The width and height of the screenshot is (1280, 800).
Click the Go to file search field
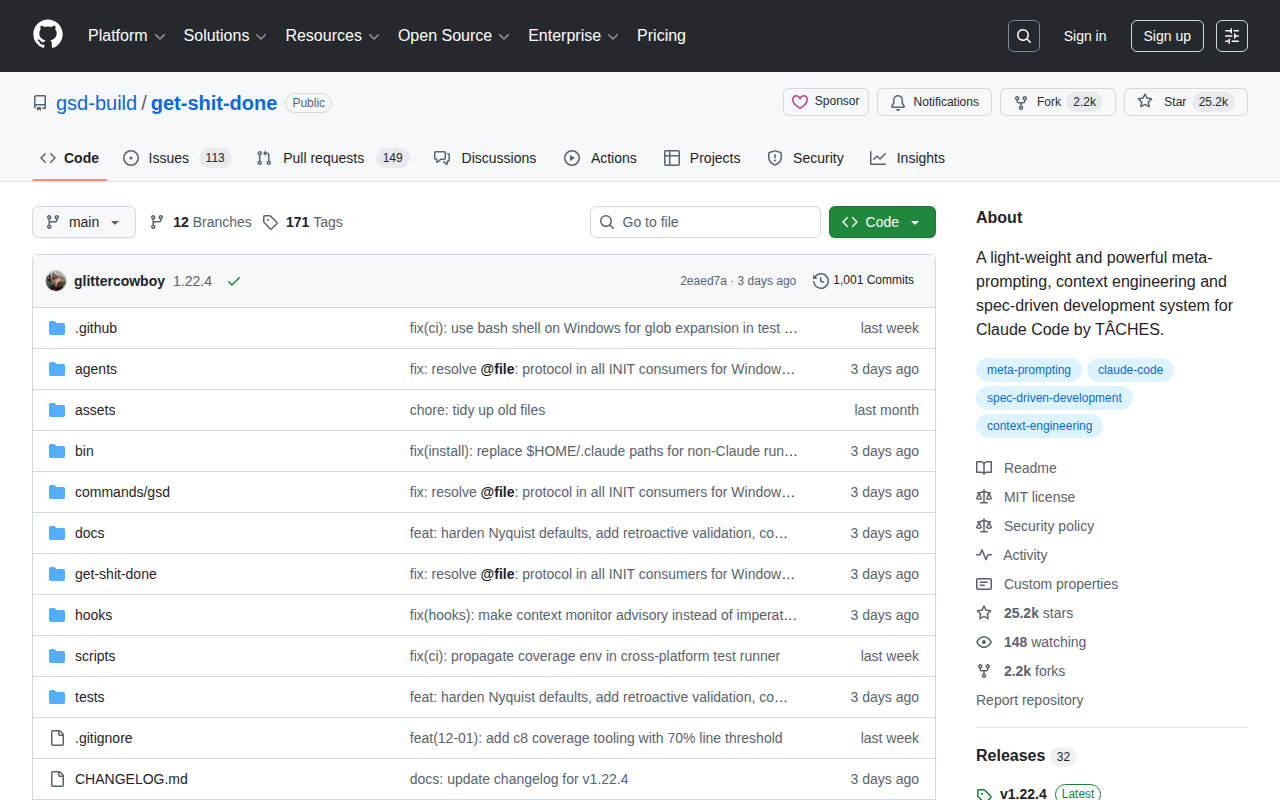click(705, 222)
